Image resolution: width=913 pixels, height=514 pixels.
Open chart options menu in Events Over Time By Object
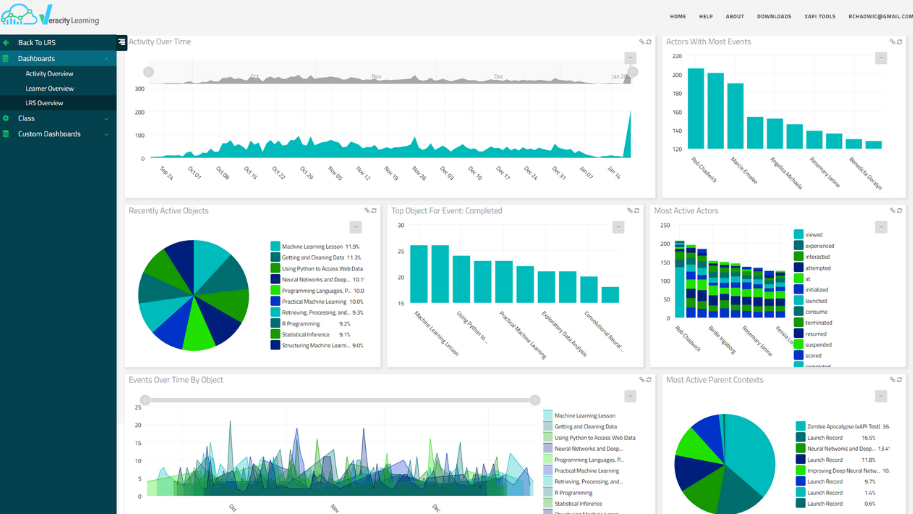pos(630,396)
